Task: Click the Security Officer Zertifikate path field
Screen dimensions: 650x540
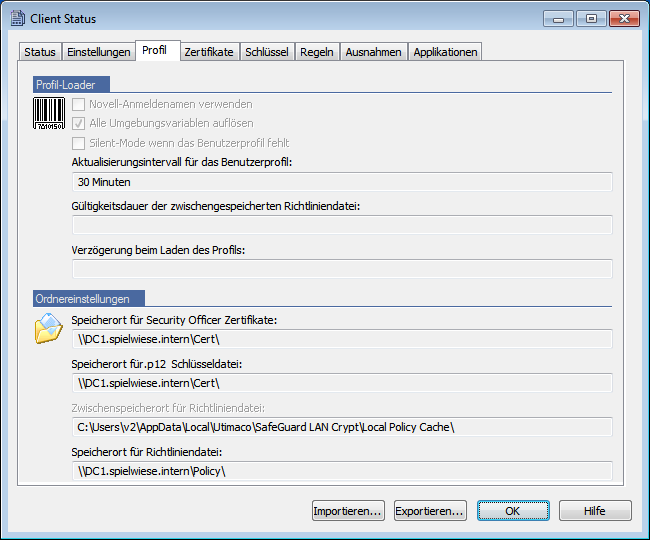Action: click(x=342, y=339)
